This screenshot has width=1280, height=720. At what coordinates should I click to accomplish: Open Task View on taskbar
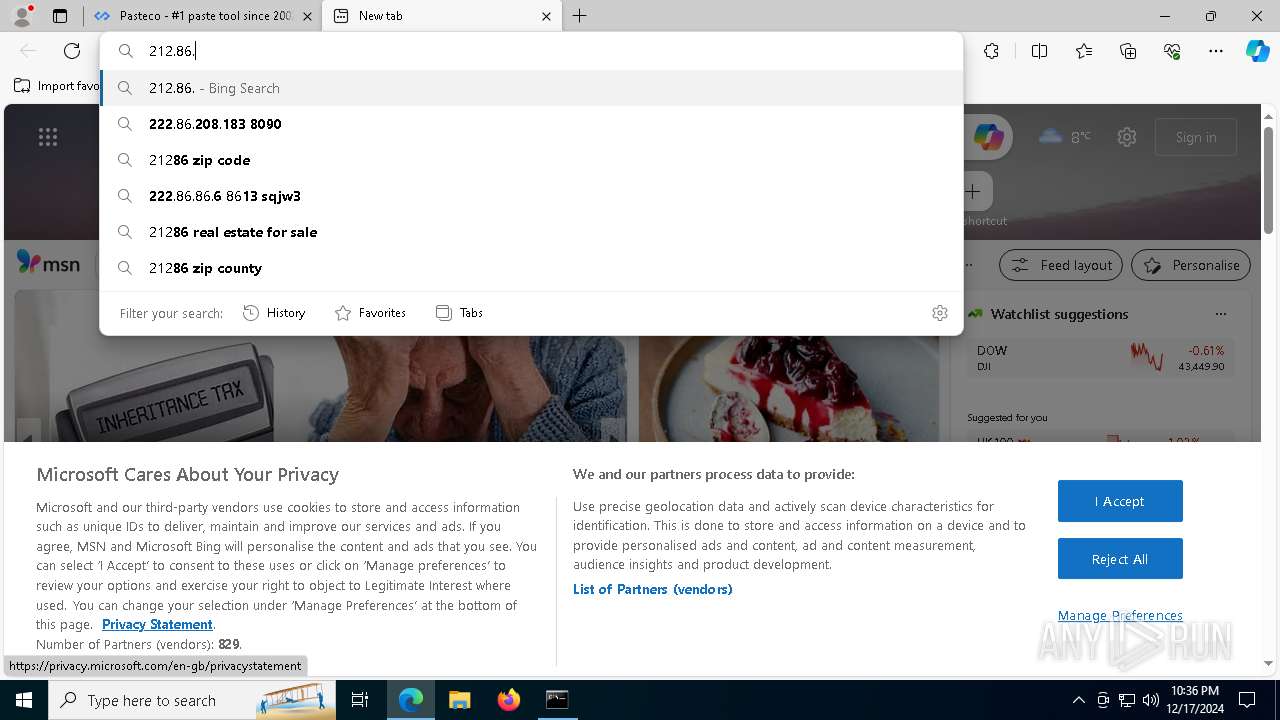click(x=360, y=700)
